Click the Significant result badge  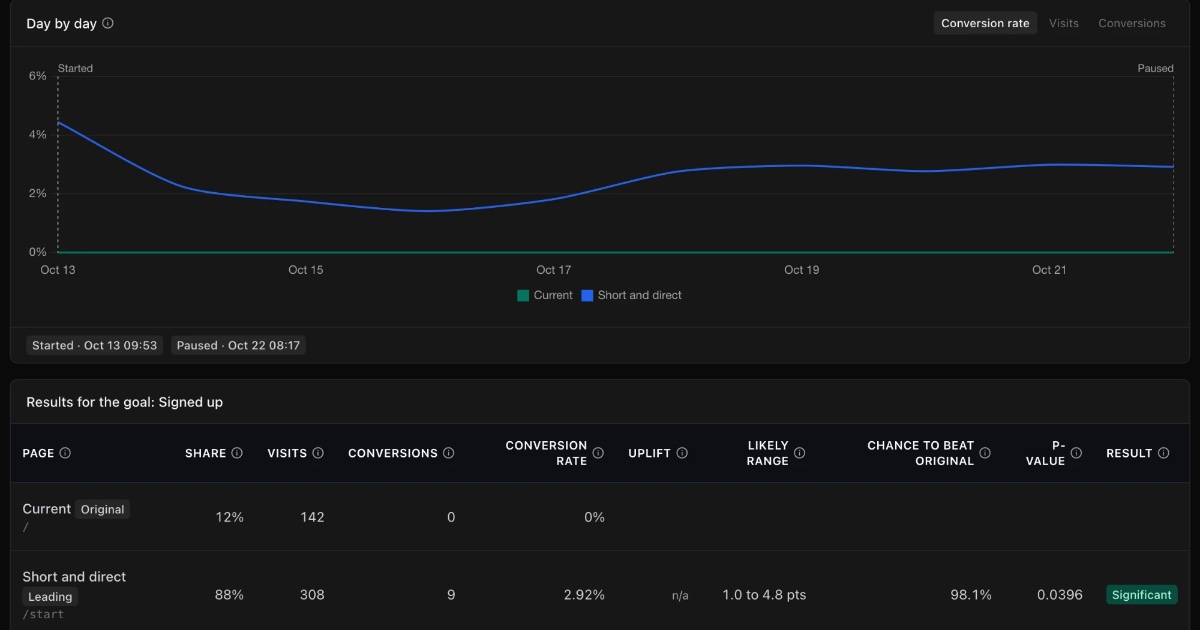click(x=1142, y=595)
